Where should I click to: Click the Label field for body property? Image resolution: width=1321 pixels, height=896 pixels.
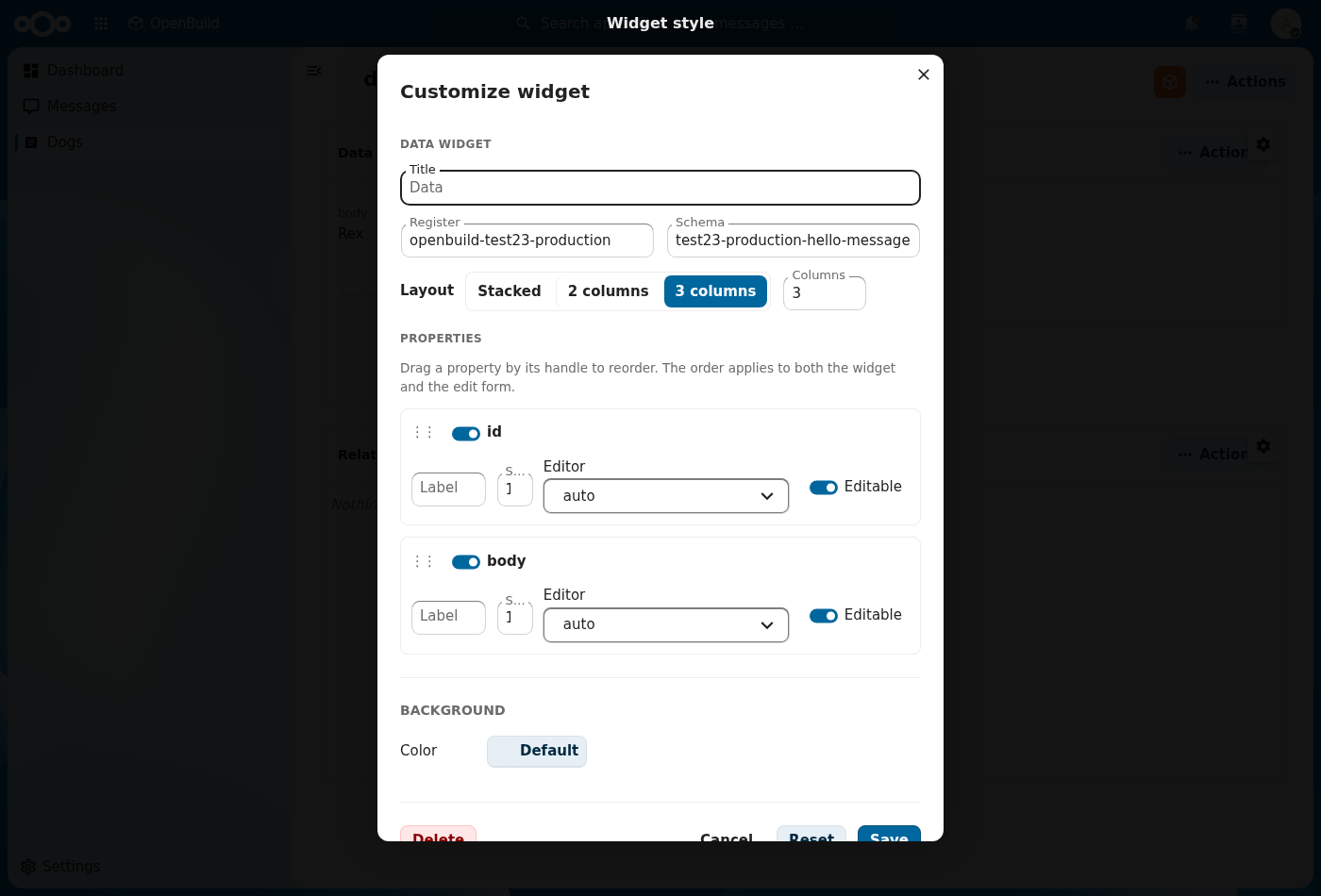(x=449, y=617)
